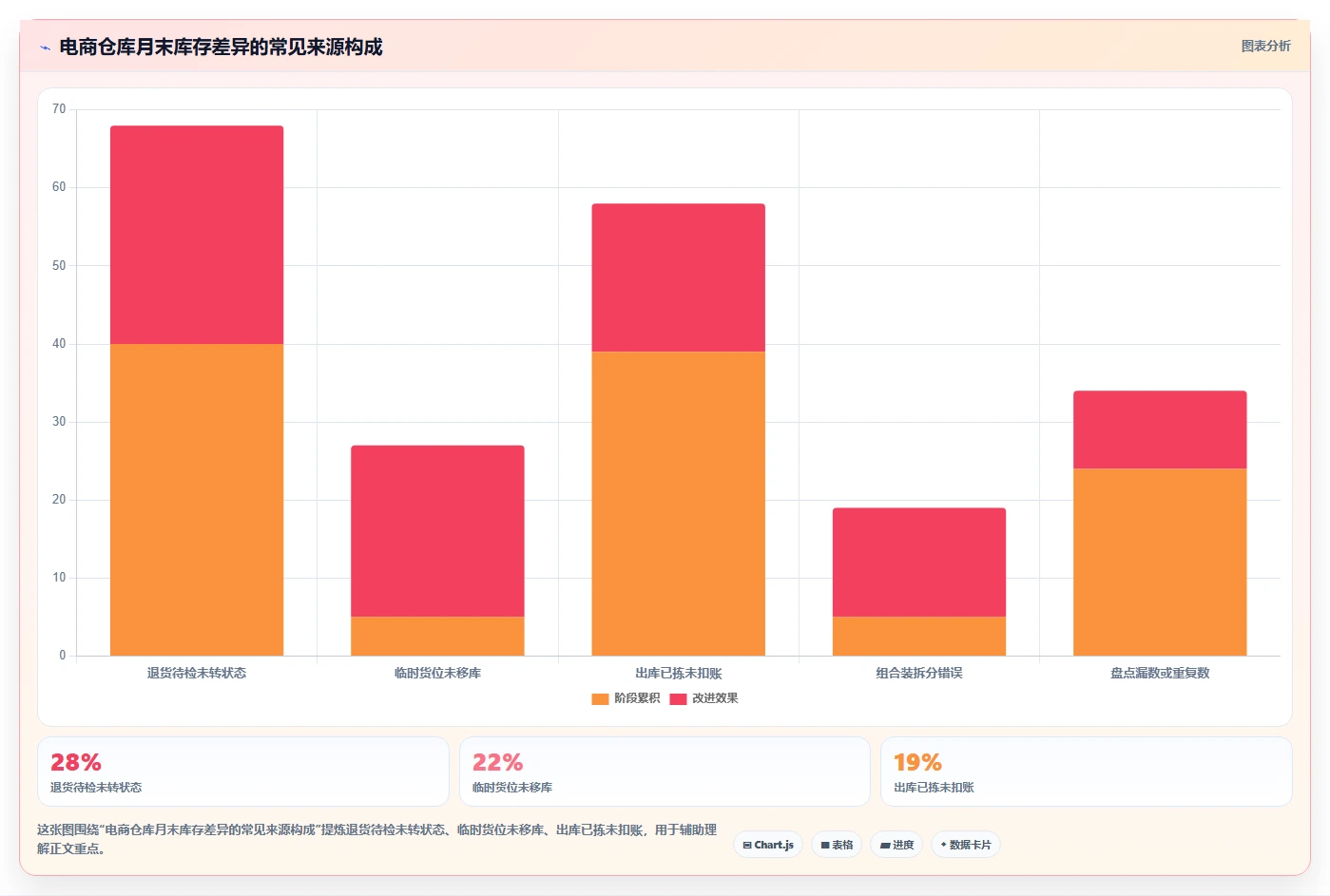
Task: Click the orange segment of the 盘点漏数或重复数 bar
Action: pyautogui.click(x=1160, y=562)
